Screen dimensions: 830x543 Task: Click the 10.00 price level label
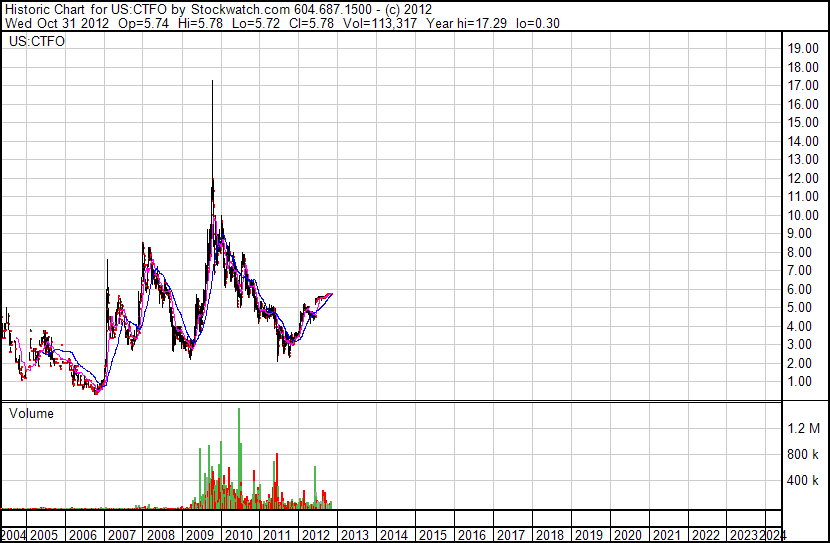(804, 215)
